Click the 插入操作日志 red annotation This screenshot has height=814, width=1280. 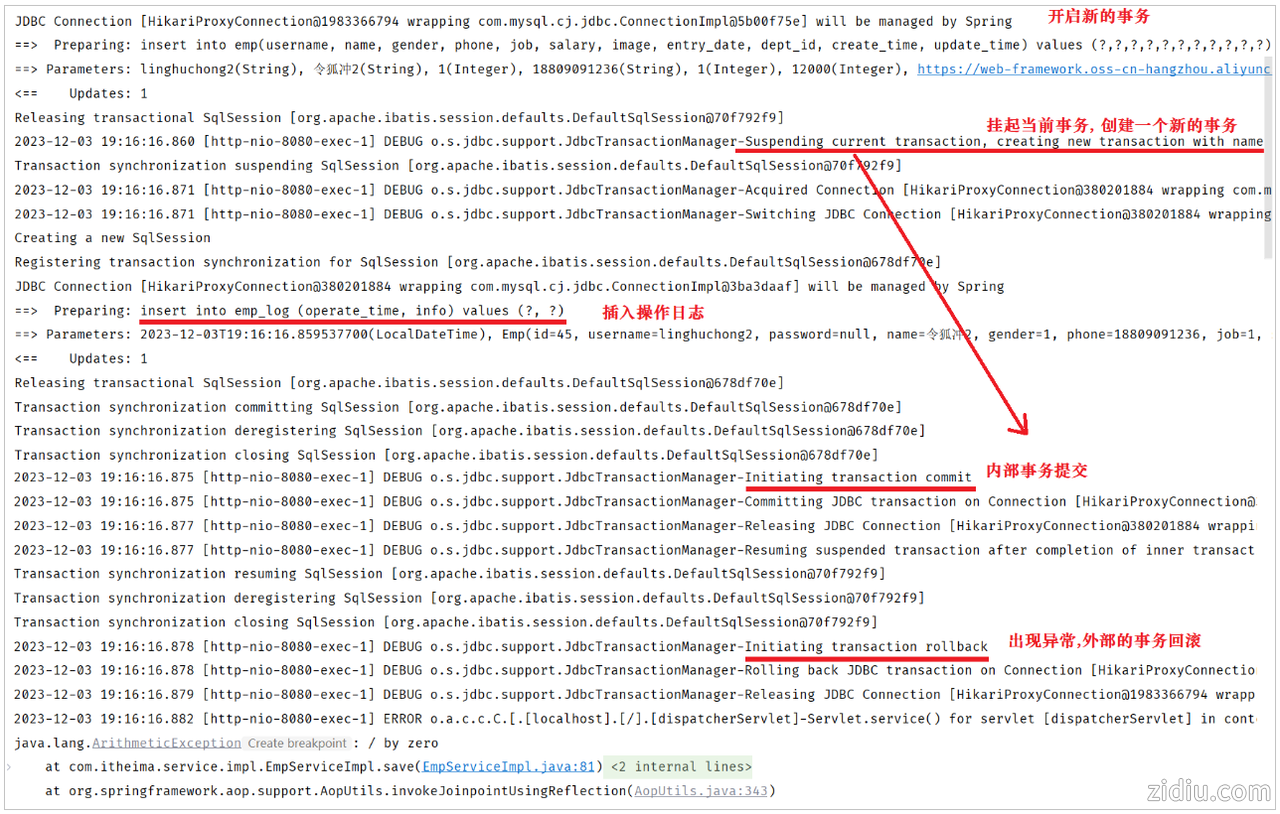coord(653,312)
